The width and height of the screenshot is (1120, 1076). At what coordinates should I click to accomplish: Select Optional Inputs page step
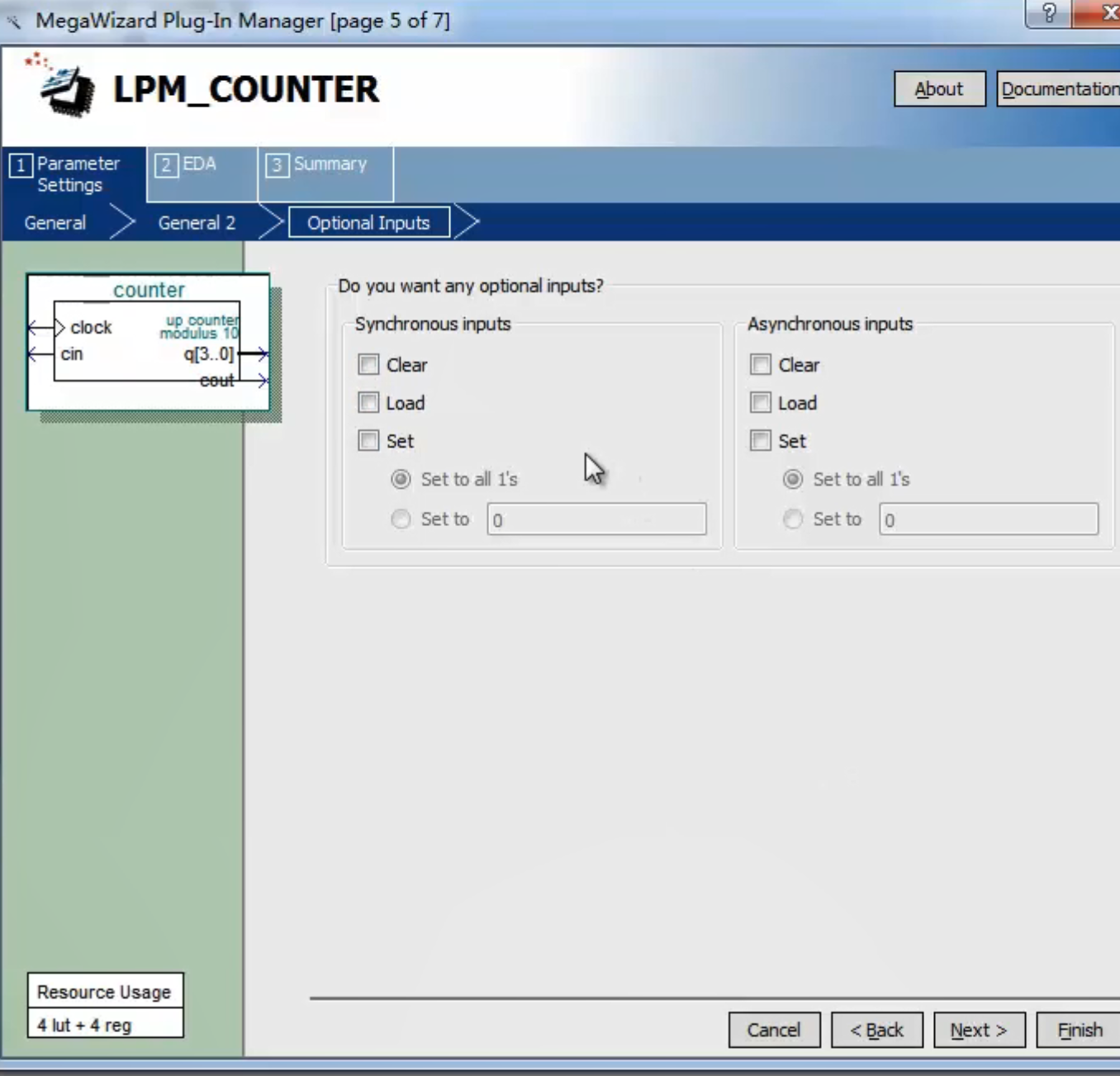(x=369, y=222)
